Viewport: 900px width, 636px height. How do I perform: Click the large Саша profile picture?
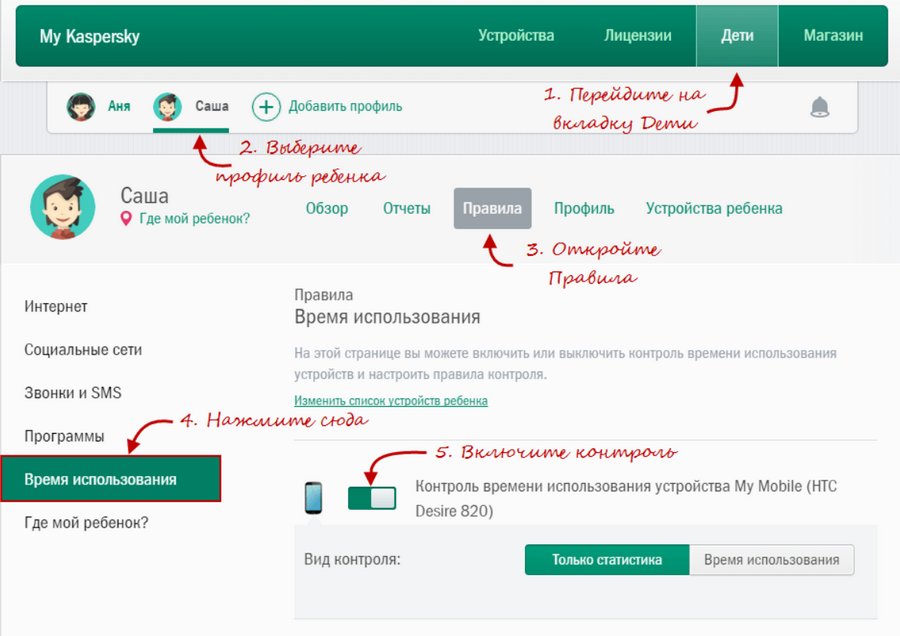[x=63, y=207]
